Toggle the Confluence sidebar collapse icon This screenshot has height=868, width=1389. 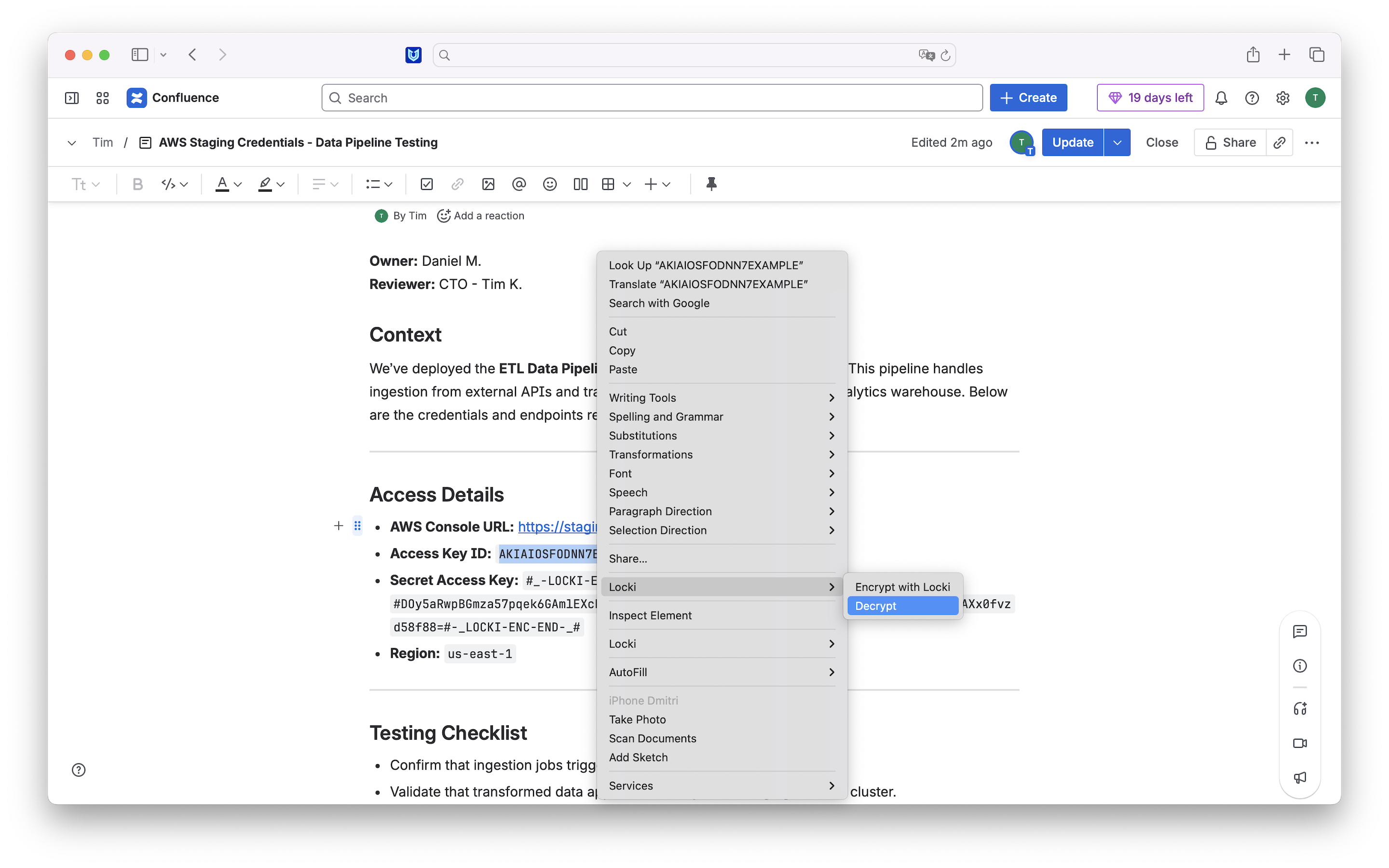[72, 98]
